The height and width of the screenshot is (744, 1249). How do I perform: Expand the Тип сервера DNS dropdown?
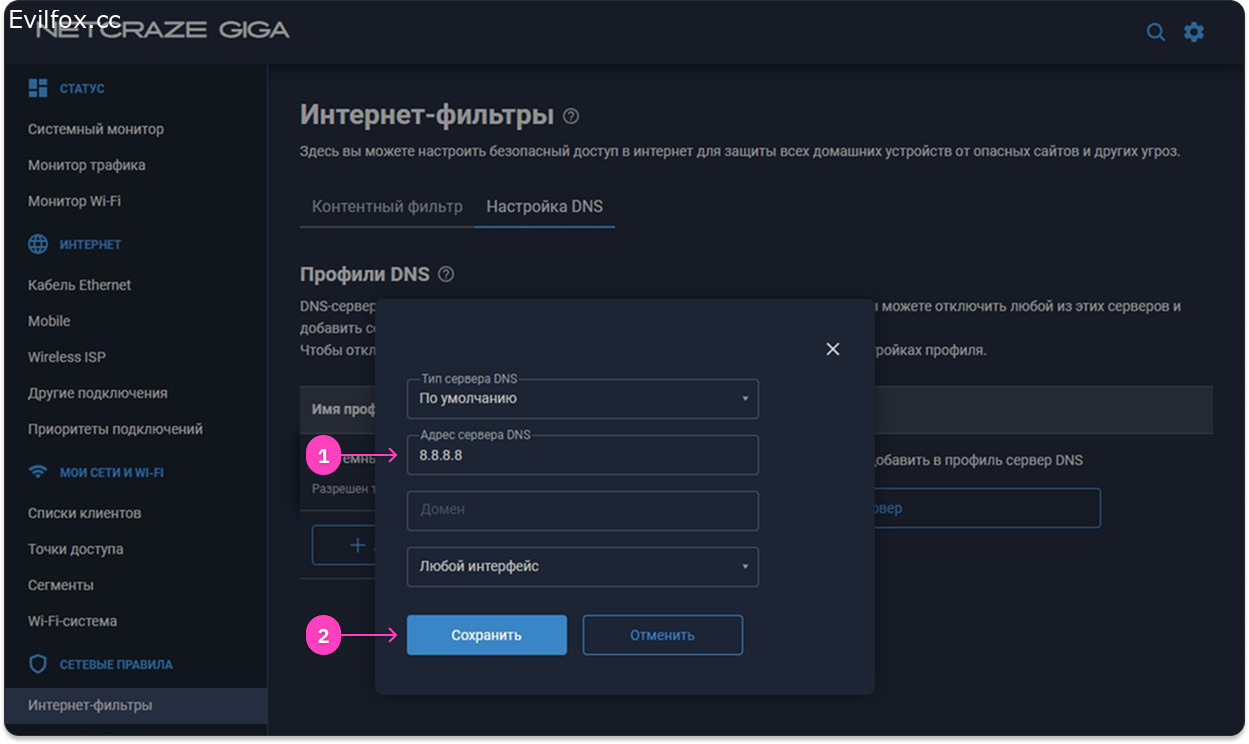coord(582,398)
